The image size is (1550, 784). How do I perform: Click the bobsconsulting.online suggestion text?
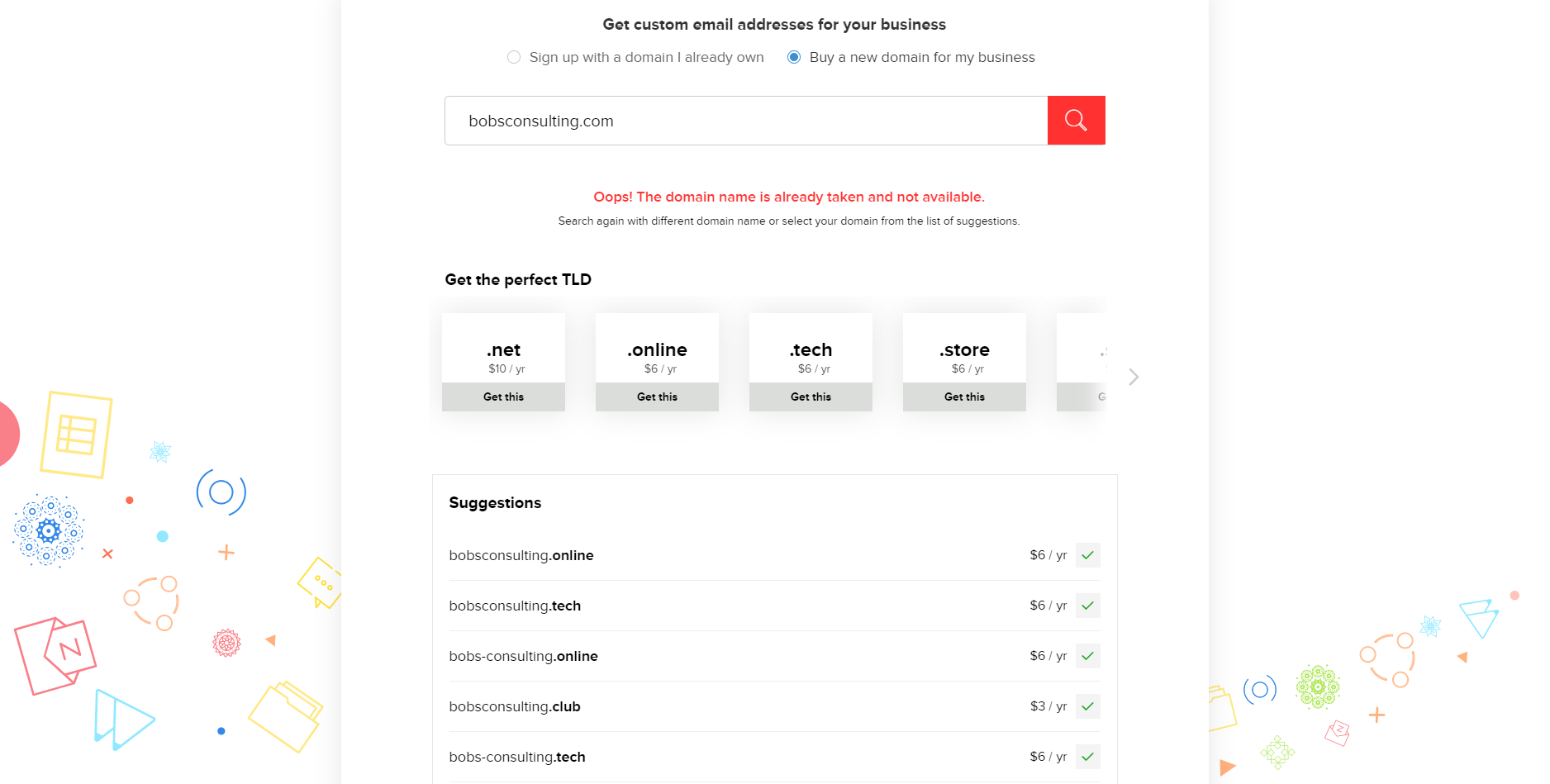coord(521,555)
